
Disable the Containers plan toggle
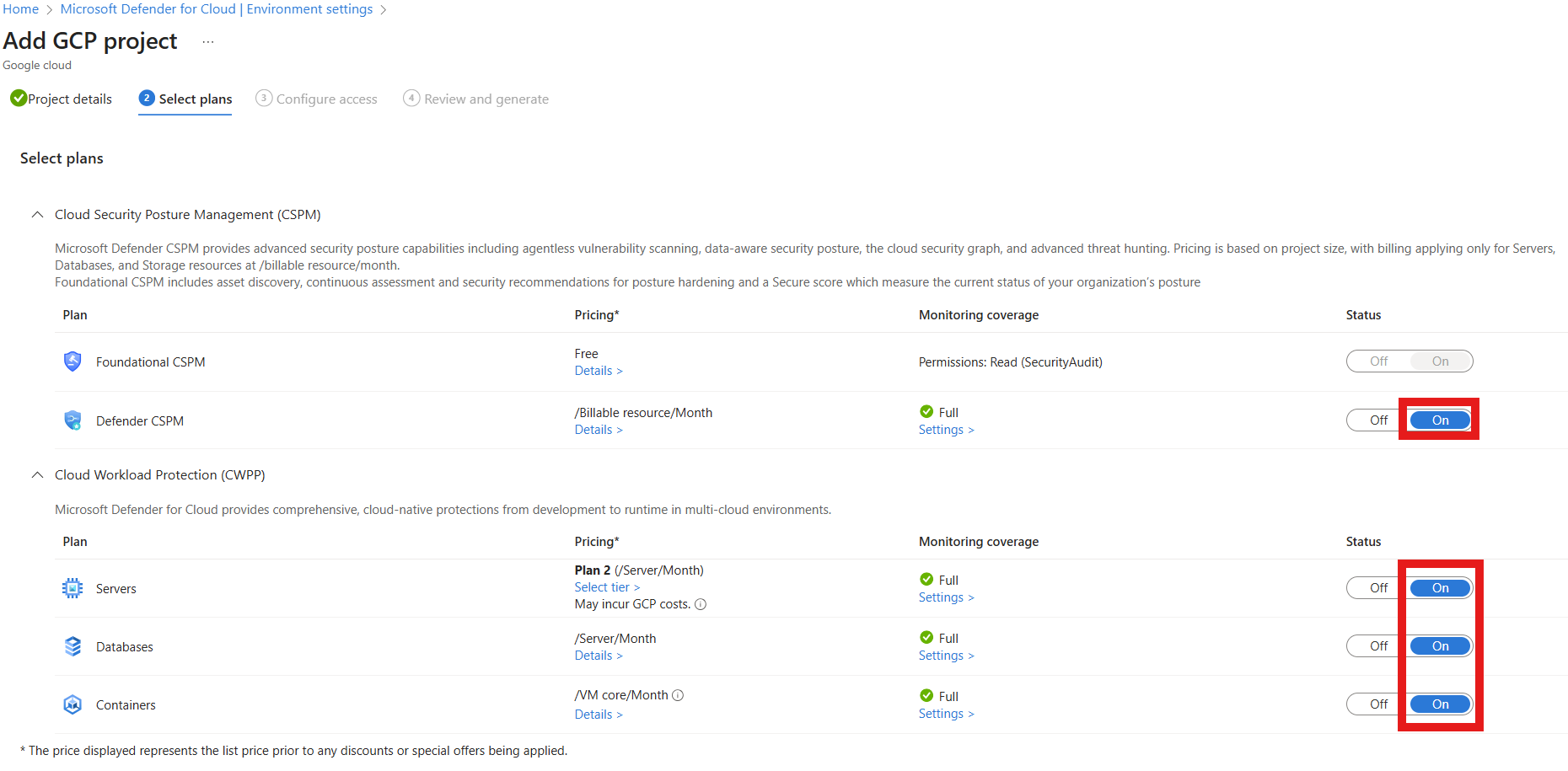click(1378, 704)
